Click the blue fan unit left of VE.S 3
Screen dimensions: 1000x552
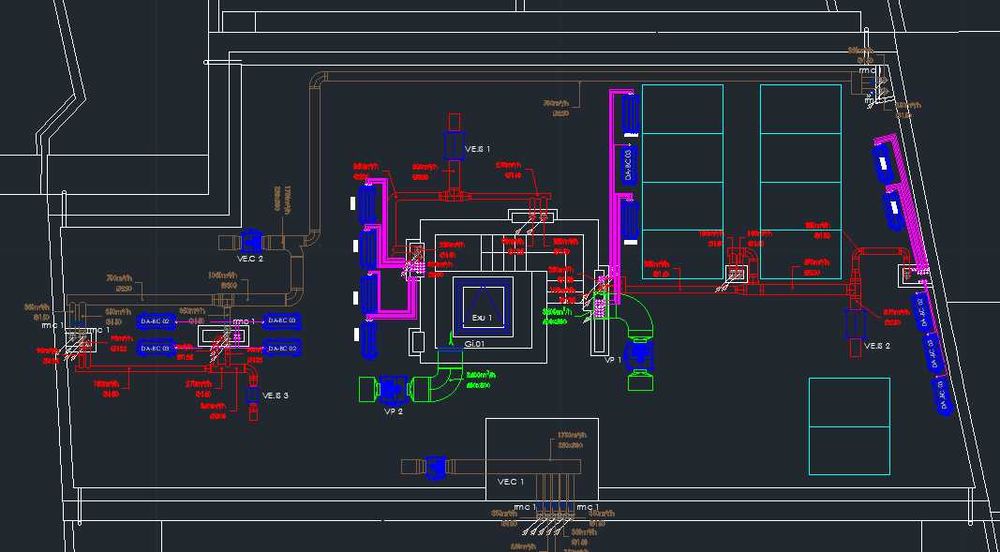pyautogui.click(x=253, y=395)
